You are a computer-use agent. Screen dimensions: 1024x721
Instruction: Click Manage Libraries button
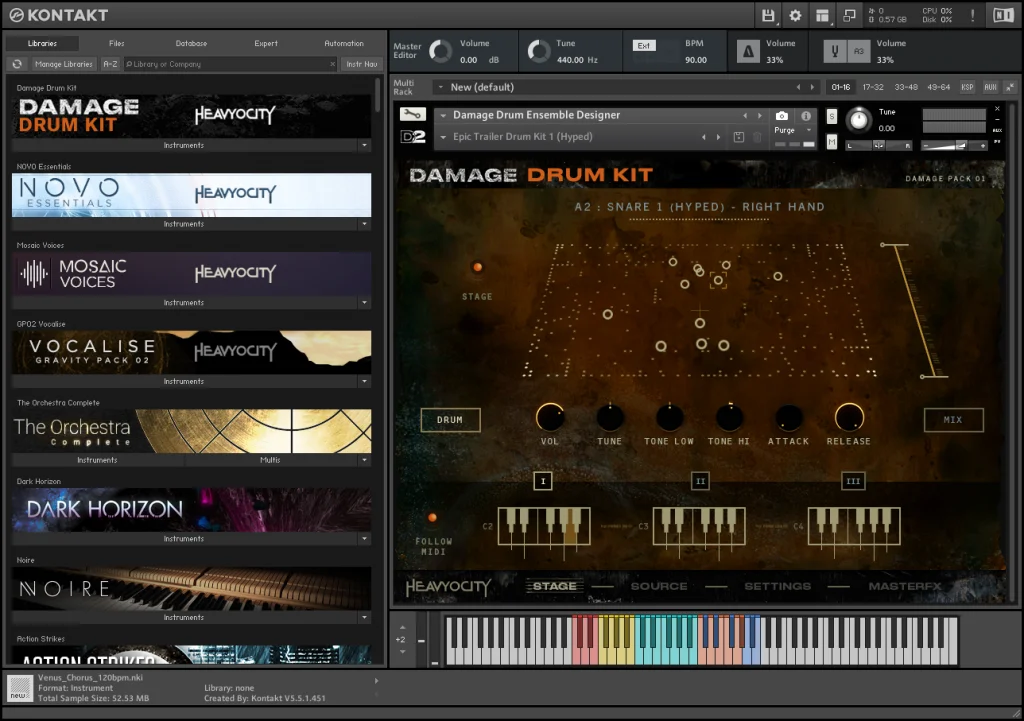pos(63,64)
